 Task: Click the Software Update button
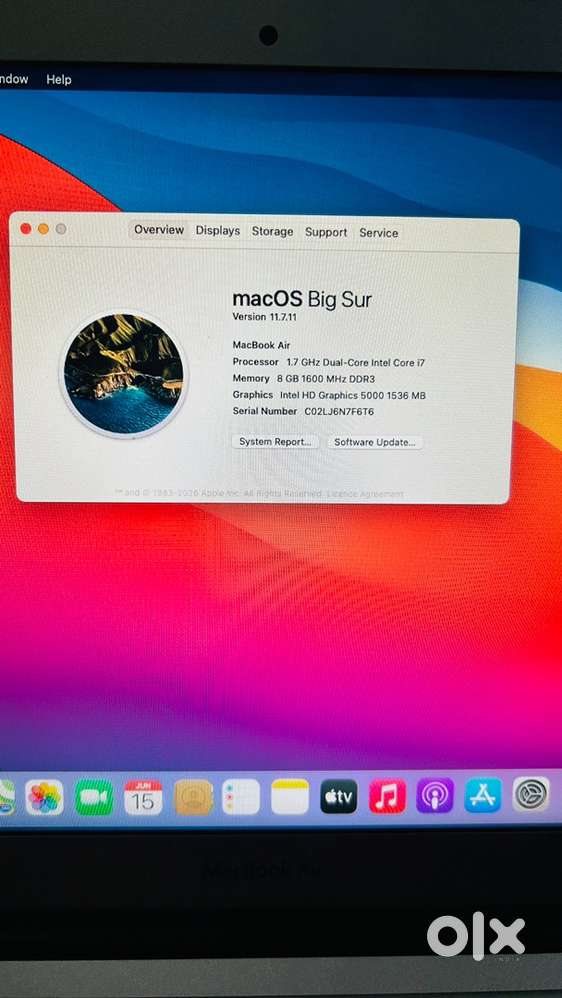tap(375, 442)
